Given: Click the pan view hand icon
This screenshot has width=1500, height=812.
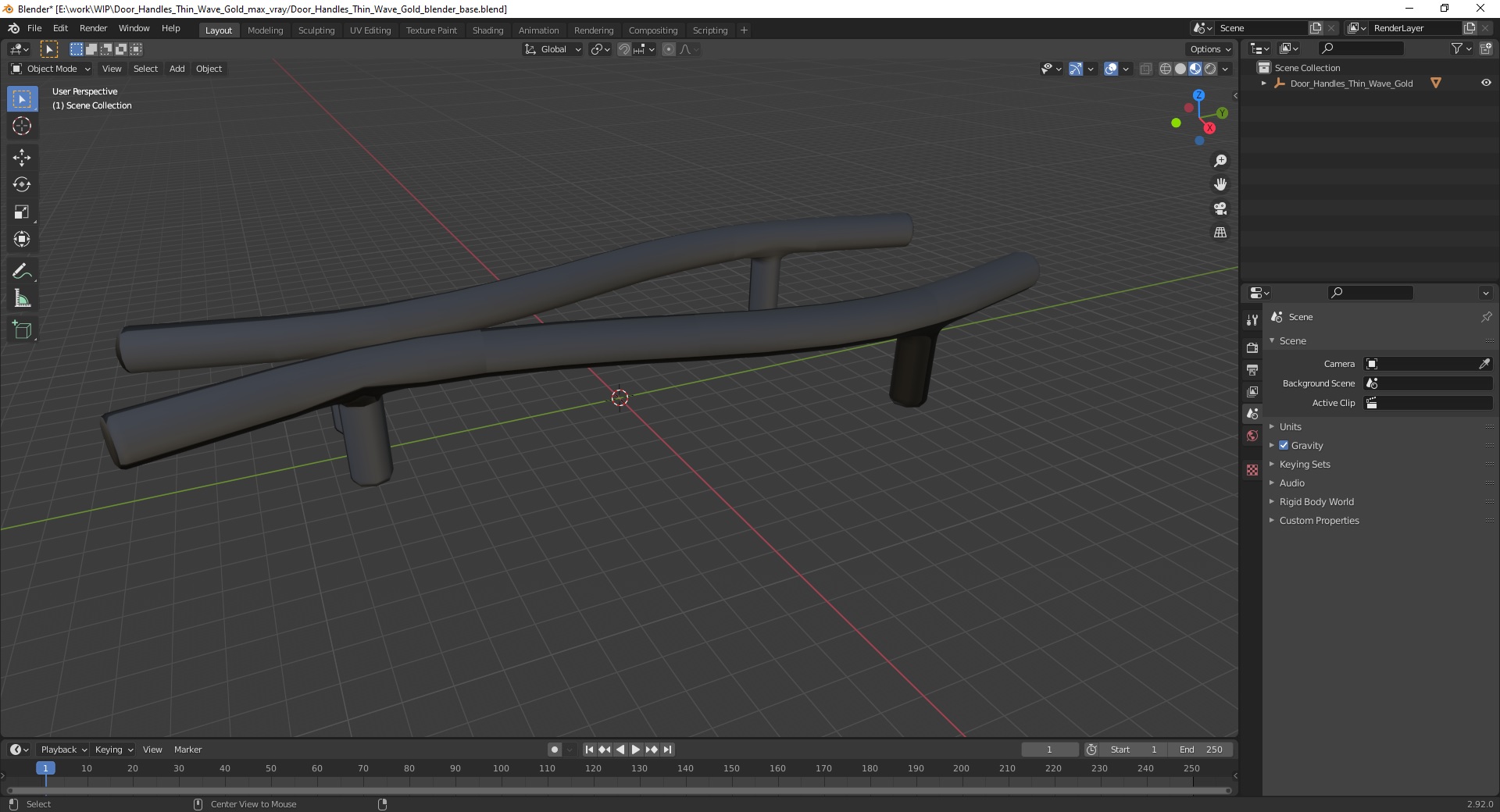Looking at the screenshot, I should point(1220,184).
